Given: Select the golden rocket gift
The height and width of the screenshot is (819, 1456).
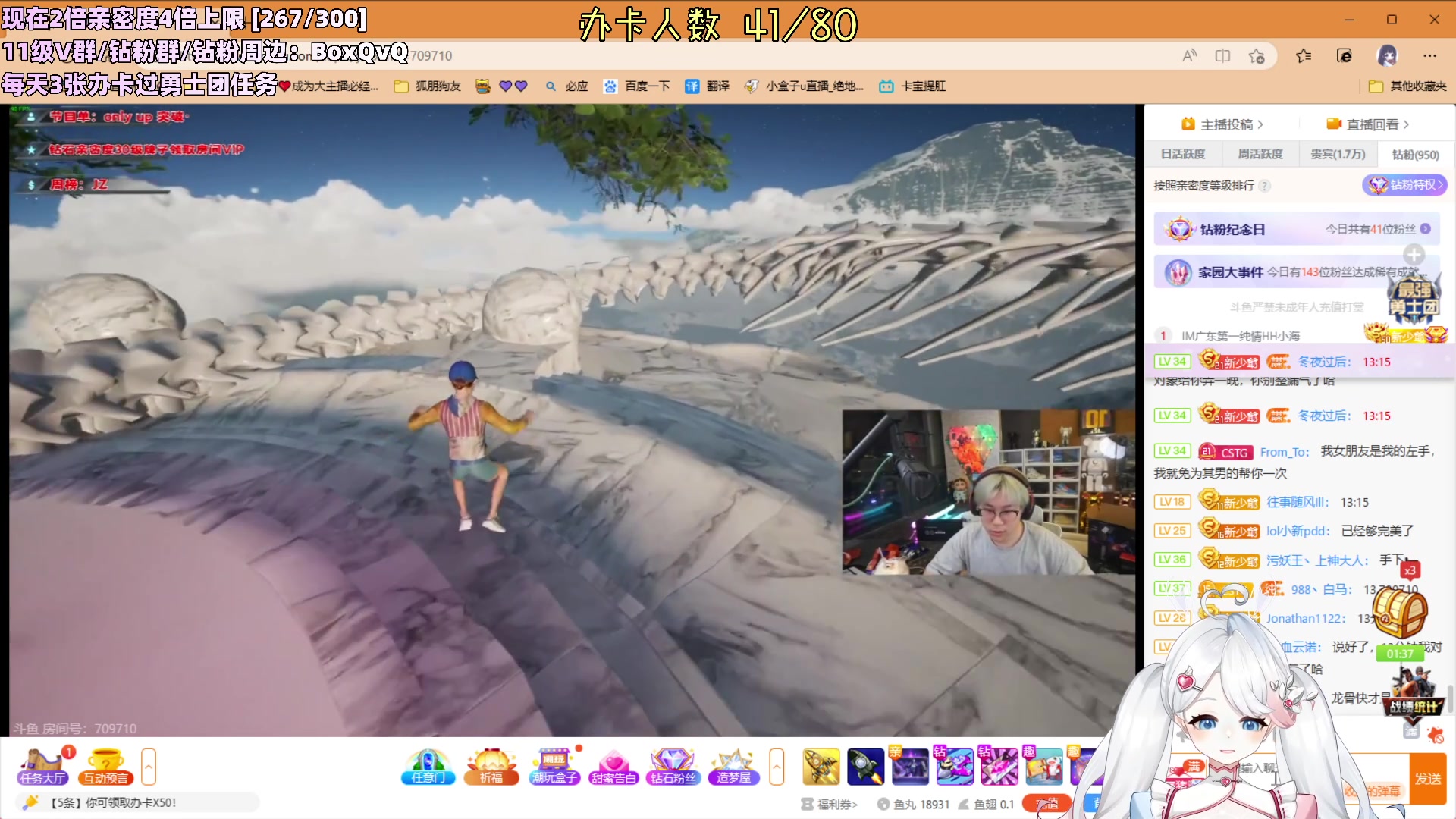Looking at the screenshot, I should coord(821,767).
